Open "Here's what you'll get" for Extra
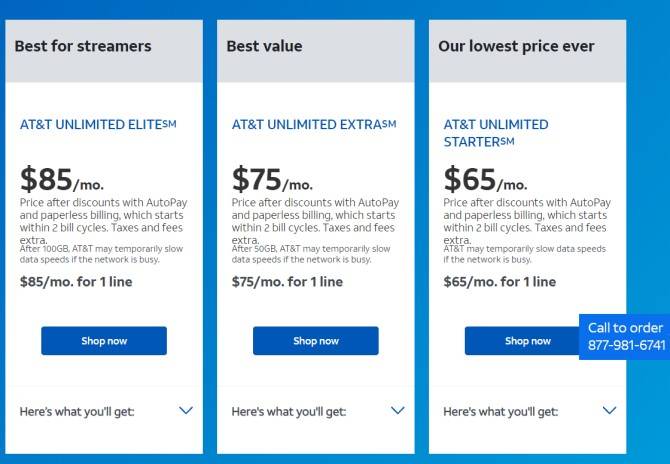 (289, 411)
